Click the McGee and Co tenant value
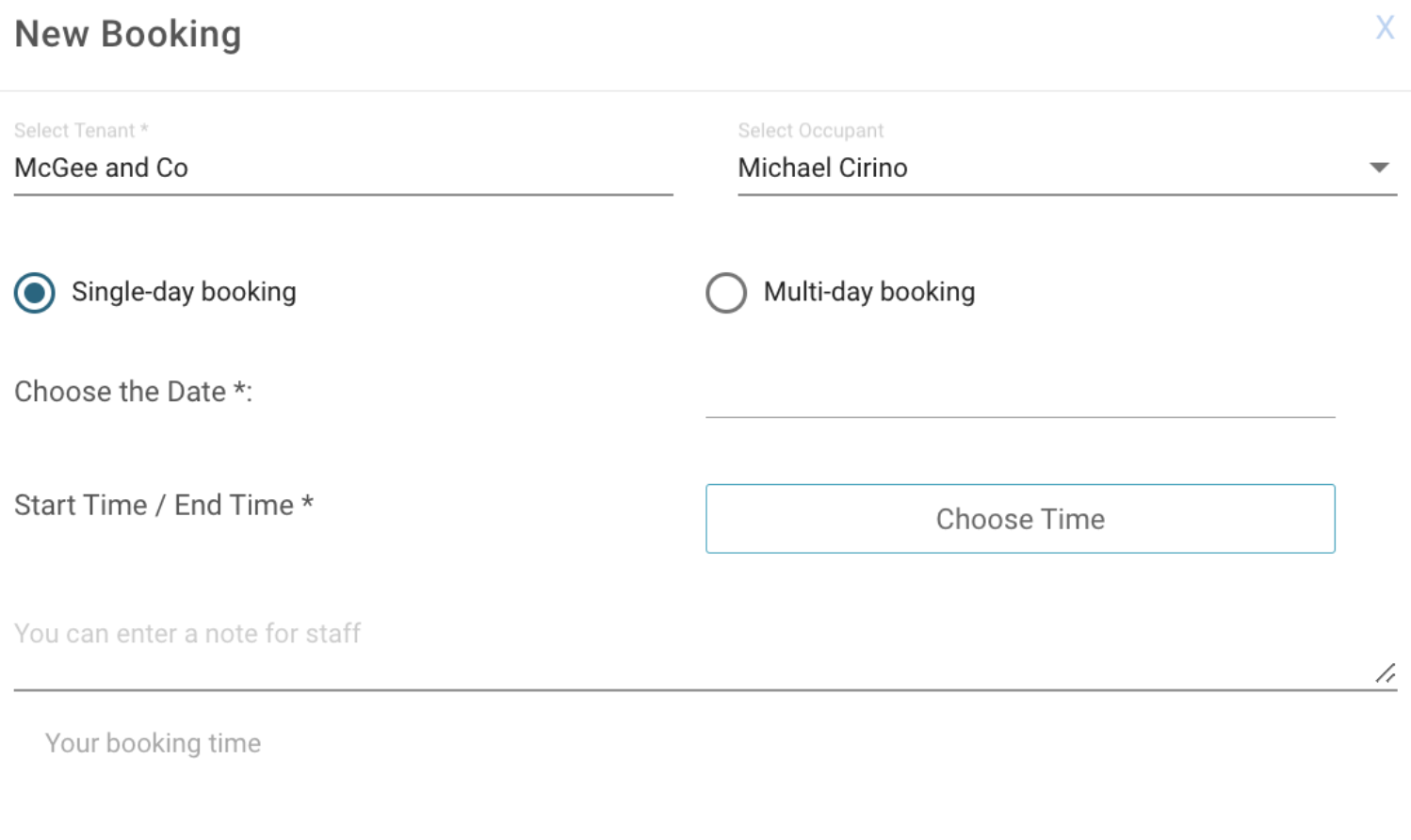1411x840 pixels. tap(101, 169)
